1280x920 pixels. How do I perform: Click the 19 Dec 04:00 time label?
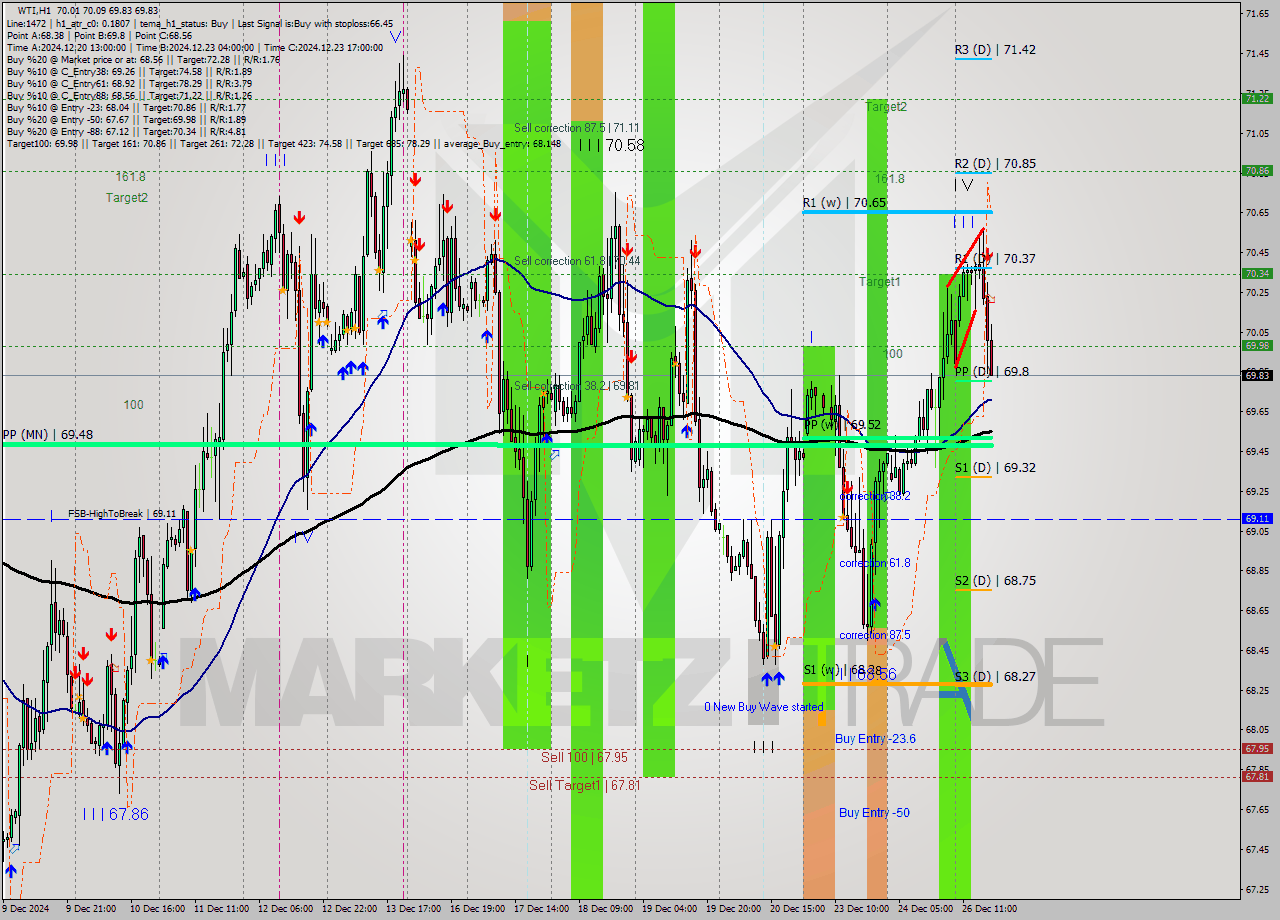(x=669, y=909)
